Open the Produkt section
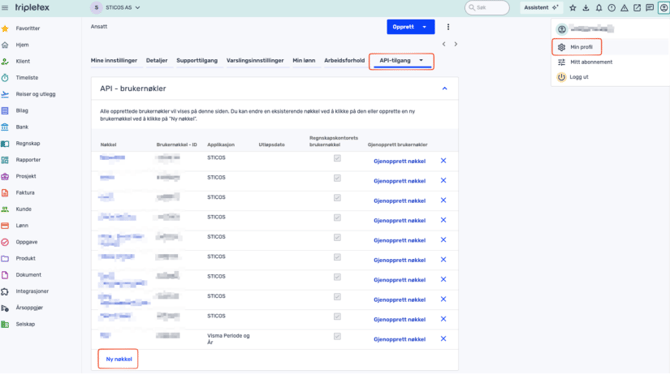The height and width of the screenshot is (375, 670). 26,259
